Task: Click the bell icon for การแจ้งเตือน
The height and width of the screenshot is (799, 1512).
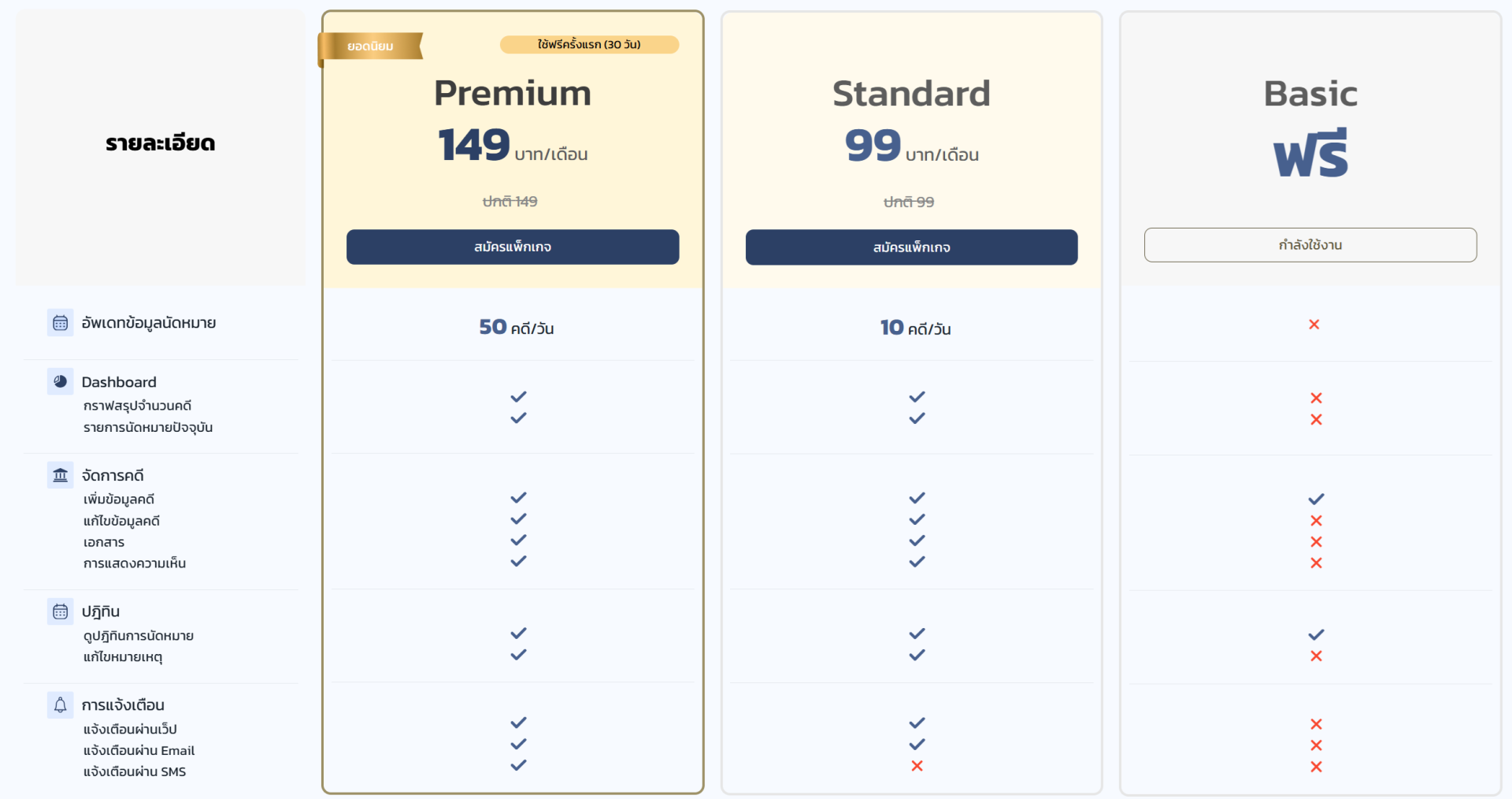Action: click(x=61, y=705)
